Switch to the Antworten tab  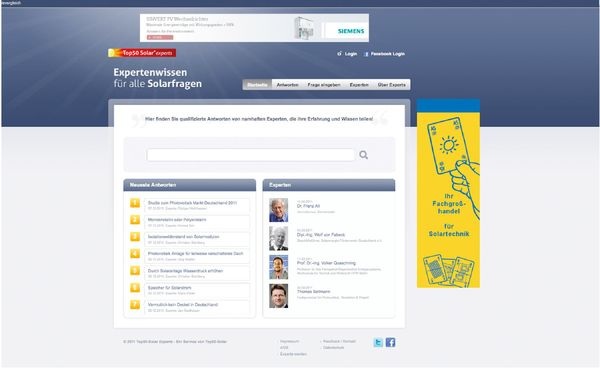coord(287,85)
